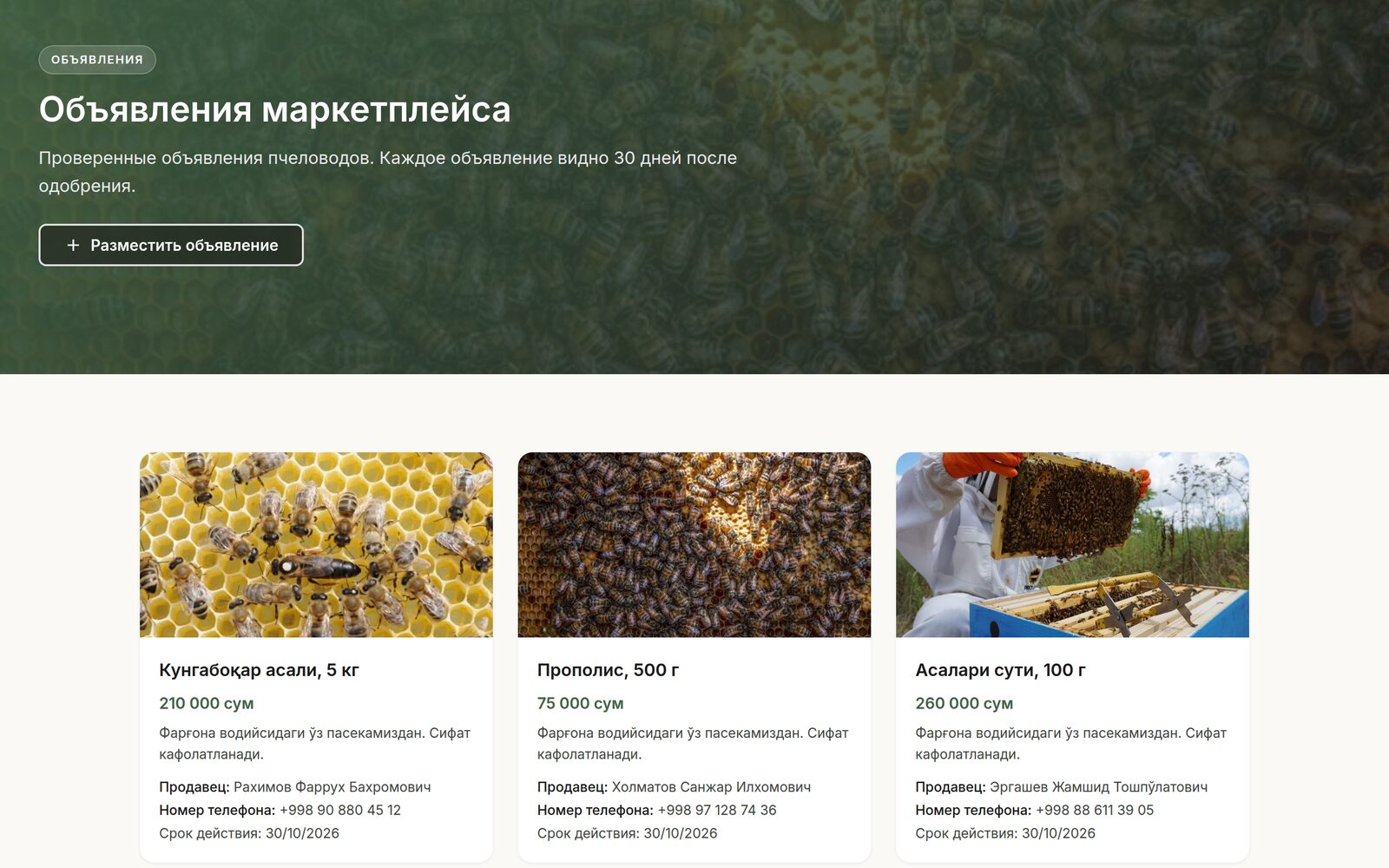Click Срок действия under Прополис card
The image size is (1389, 868).
pyautogui.click(x=627, y=833)
